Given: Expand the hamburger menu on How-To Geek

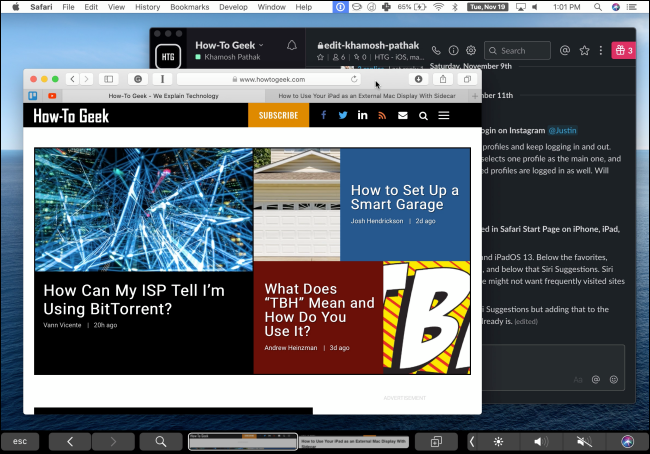Looking at the screenshot, I should point(444,115).
